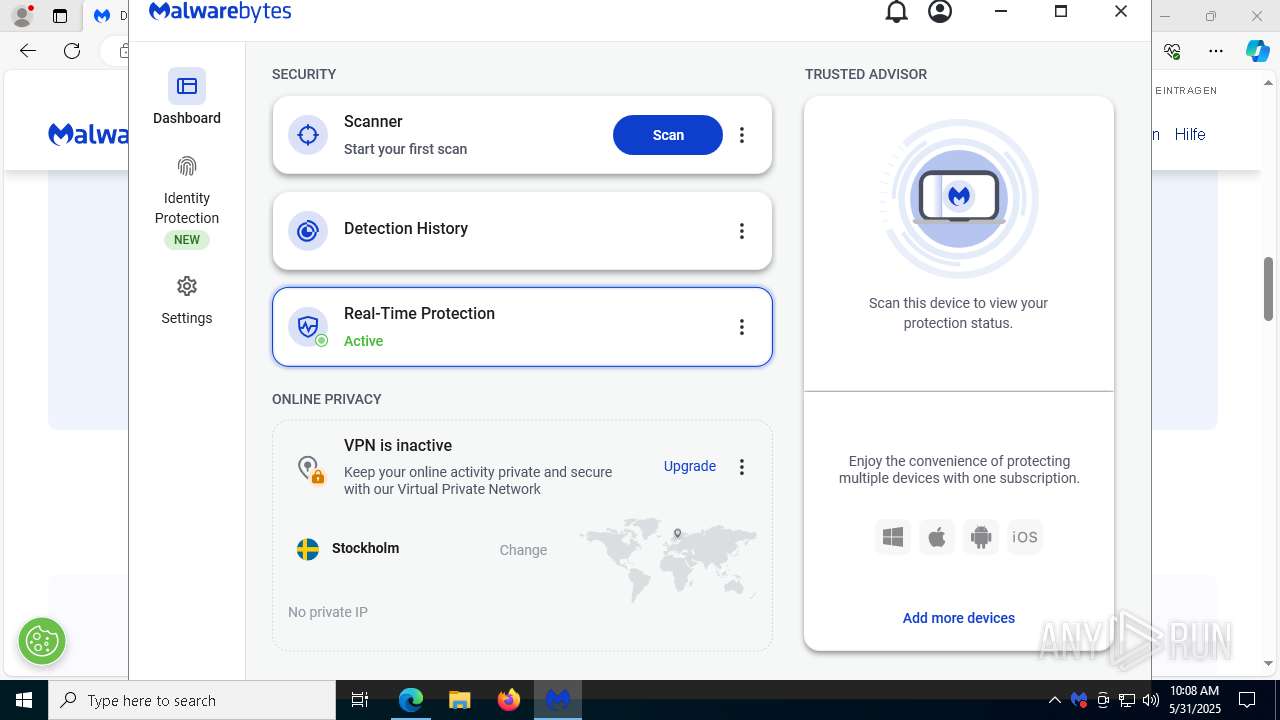Viewport: 1280px width, 720px height.
Task: Click the Windows platform icon
Action: tap(893, 537)
